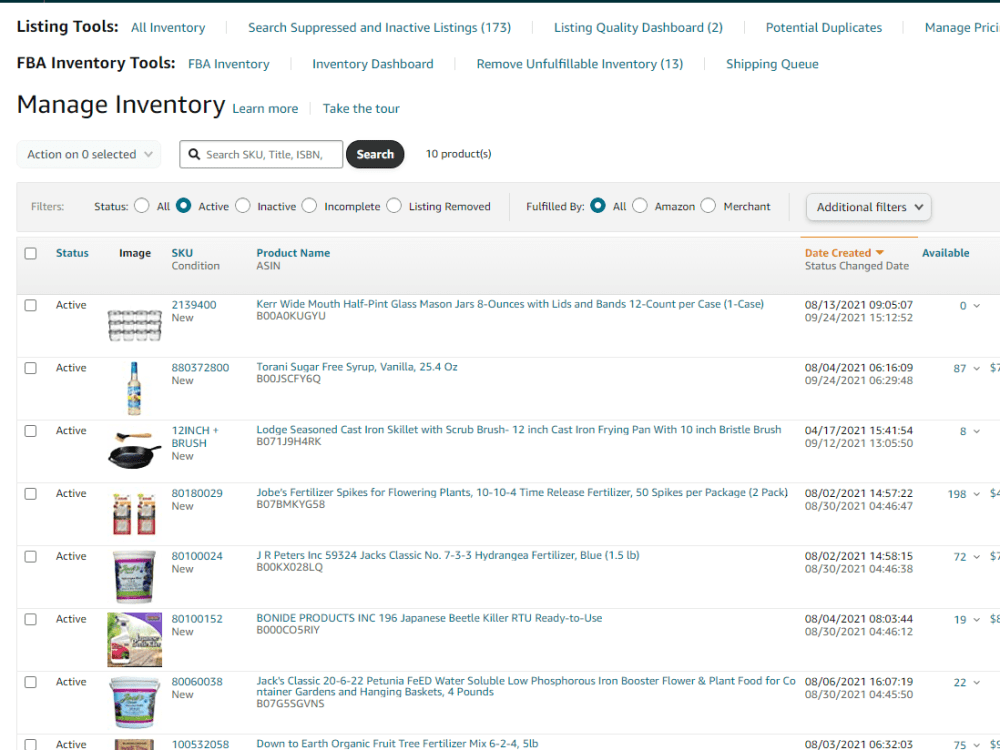This screenshot has width=1000, height=750.
Task: Click Take the tour link
Action: pos(361,108)
